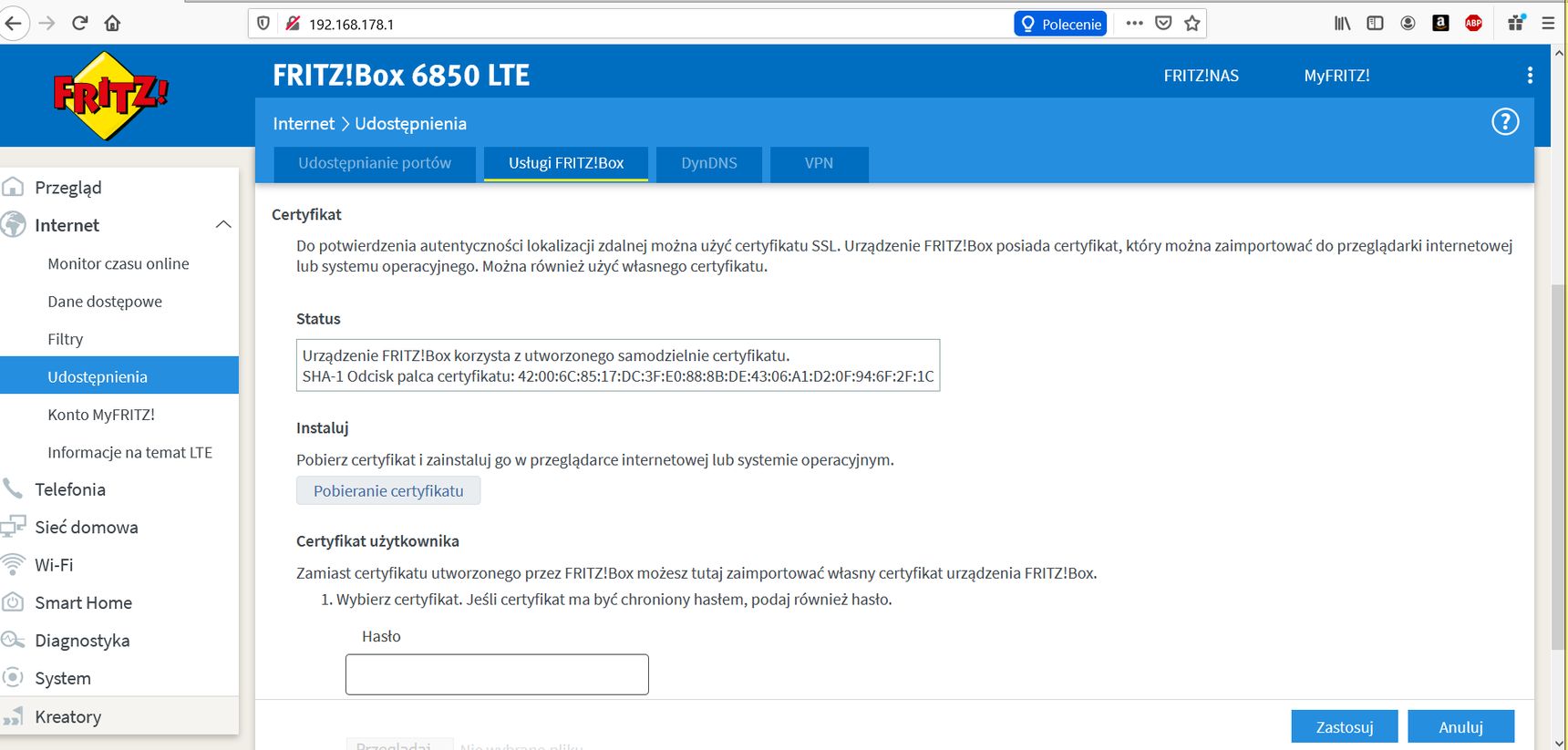Open the browser home page
The height and width of the screenshot is (750, 1568).
coord(112,24)
